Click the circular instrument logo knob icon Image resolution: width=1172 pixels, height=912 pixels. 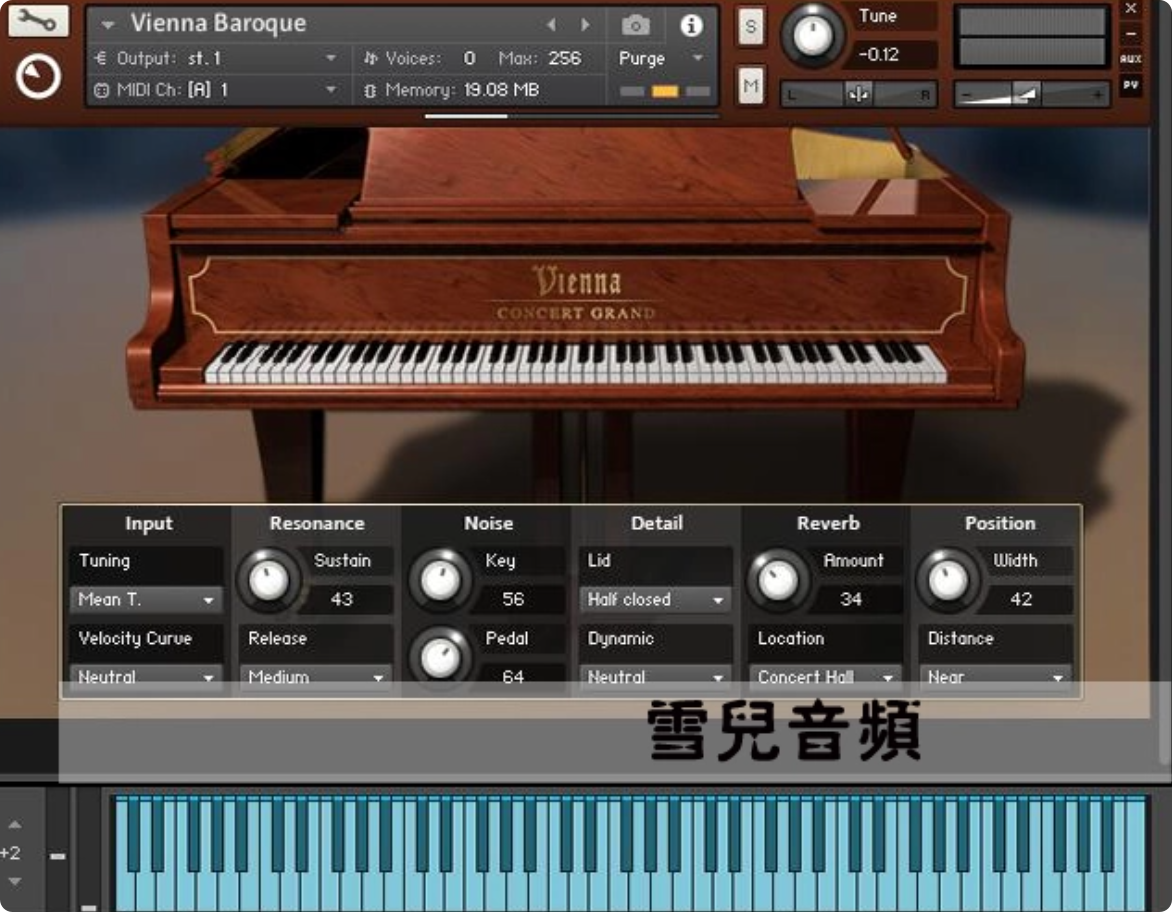(x=38, y=77)
